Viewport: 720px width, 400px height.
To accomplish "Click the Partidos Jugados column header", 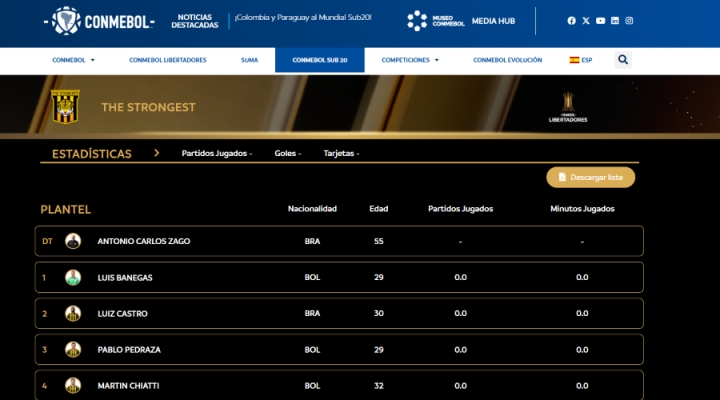I will 461,209.
